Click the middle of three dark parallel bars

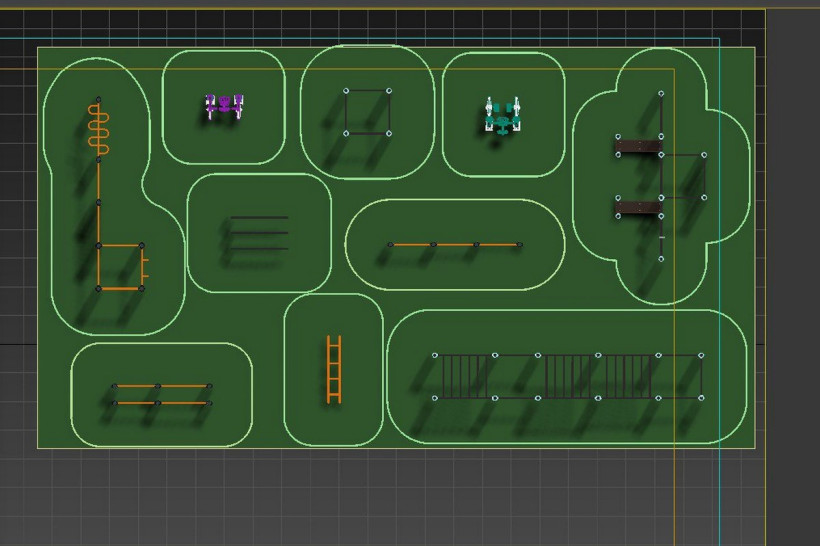[x=259, y=233]
